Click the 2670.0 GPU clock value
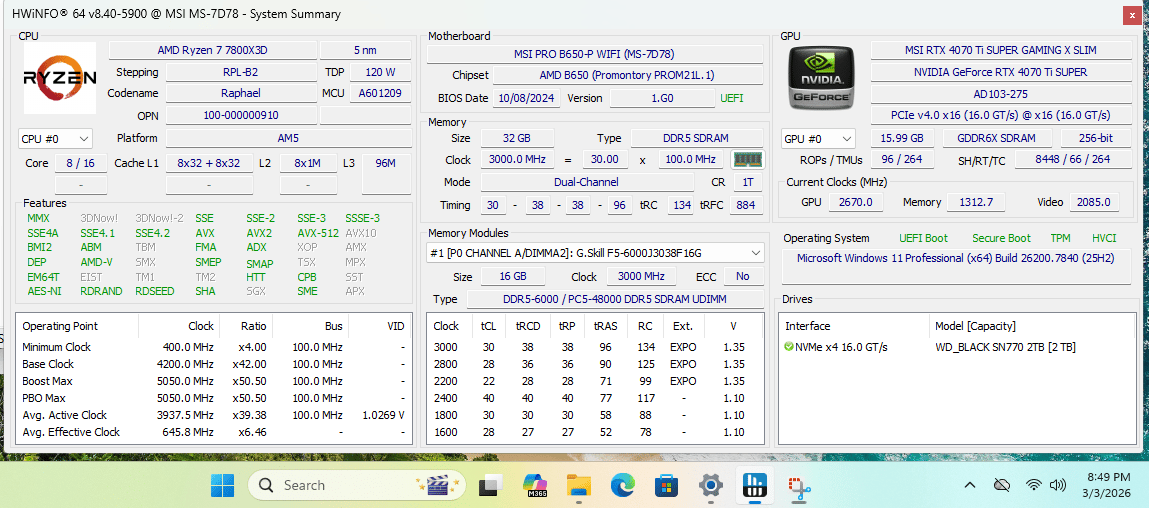 [x=856, y=202]
